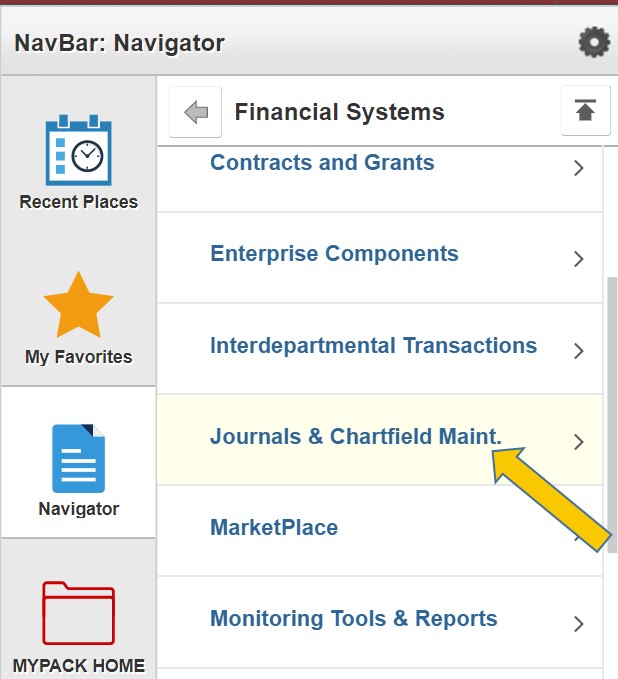Click the Recent Places calendar icon
Viewport: 618px width, 679px height.
point(78,150)
